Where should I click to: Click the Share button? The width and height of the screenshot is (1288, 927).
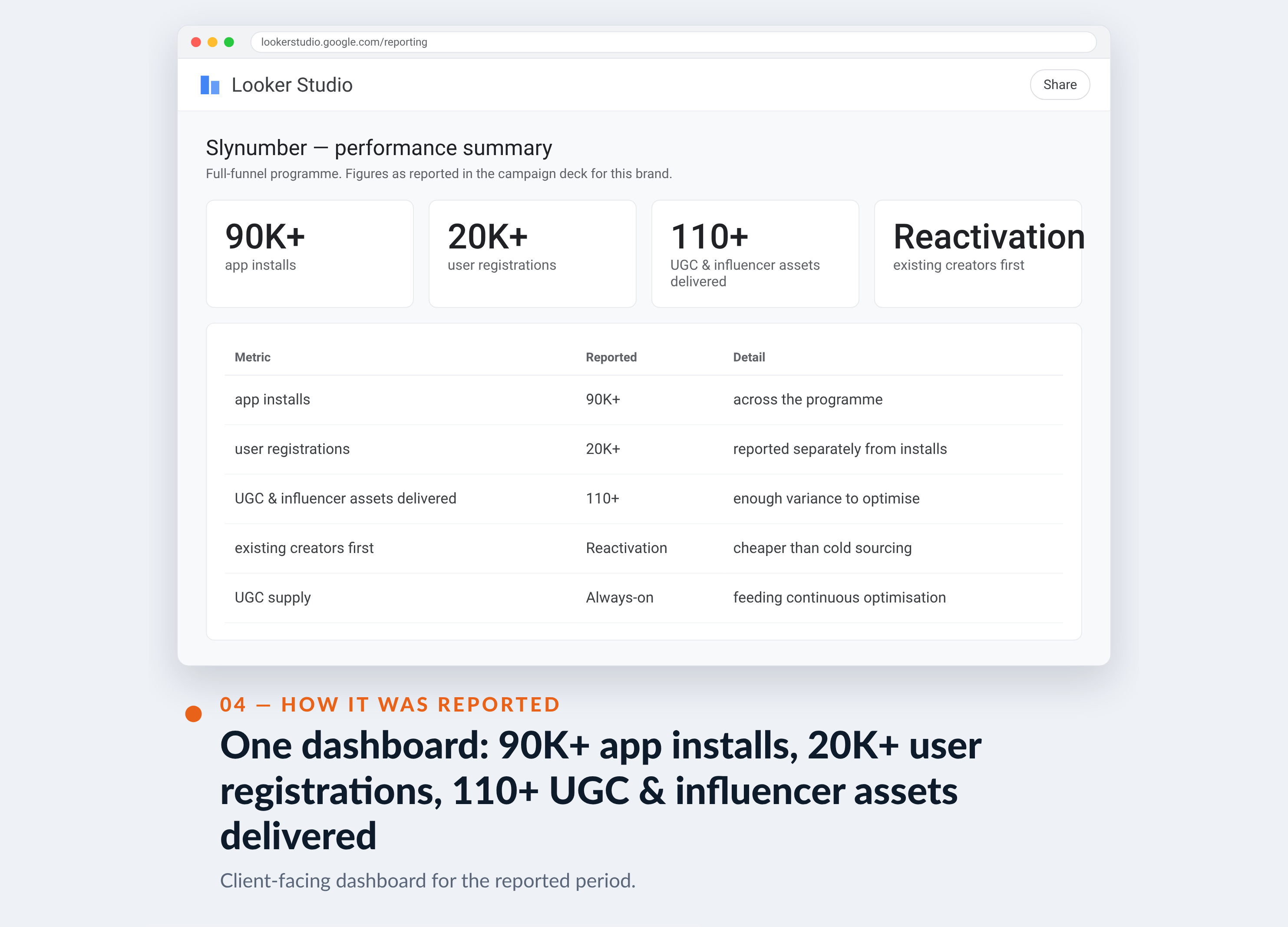click(1059, 85)
